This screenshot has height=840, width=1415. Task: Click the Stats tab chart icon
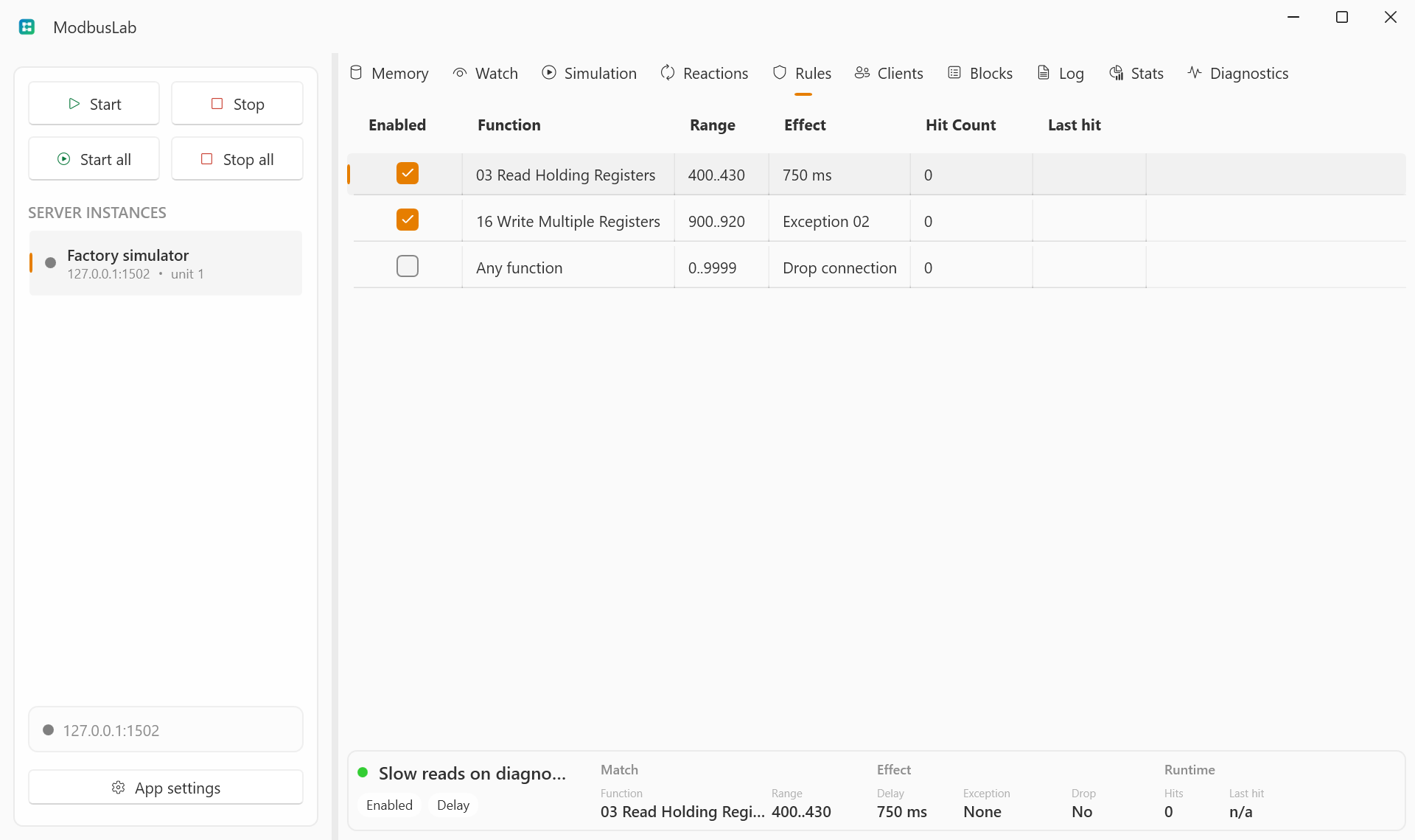tap(1117, 72)
